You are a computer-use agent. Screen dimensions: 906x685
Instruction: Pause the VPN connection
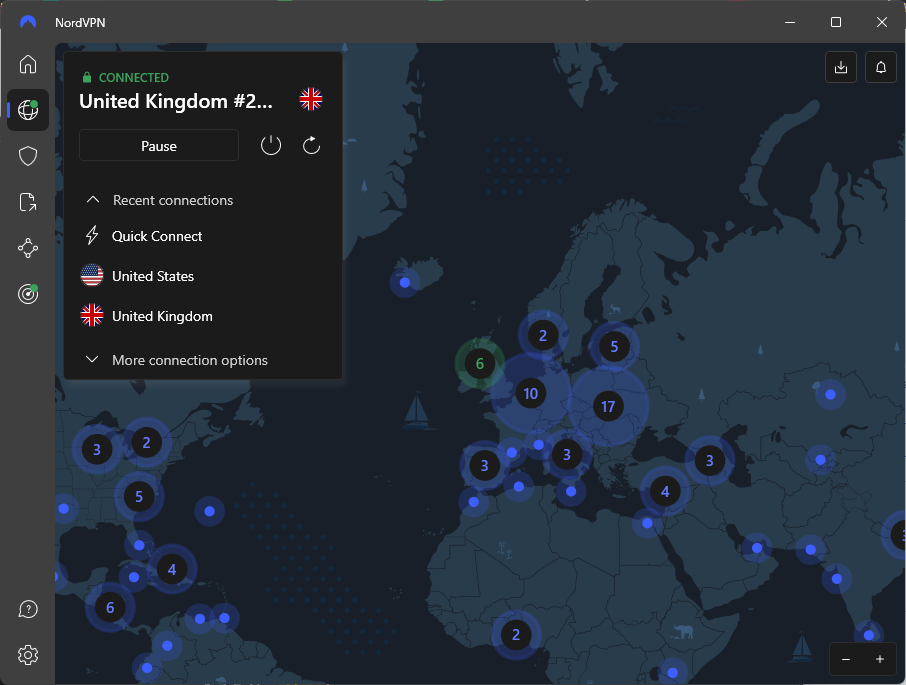[159, 146]
